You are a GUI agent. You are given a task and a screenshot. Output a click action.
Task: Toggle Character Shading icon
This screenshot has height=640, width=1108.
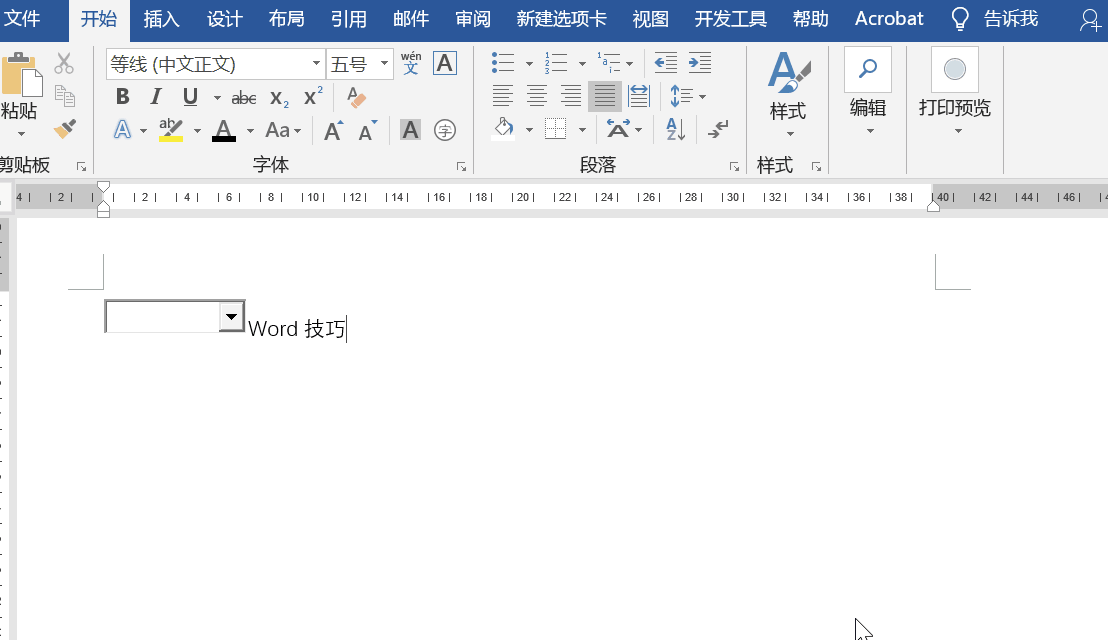[x=410, y=130]
